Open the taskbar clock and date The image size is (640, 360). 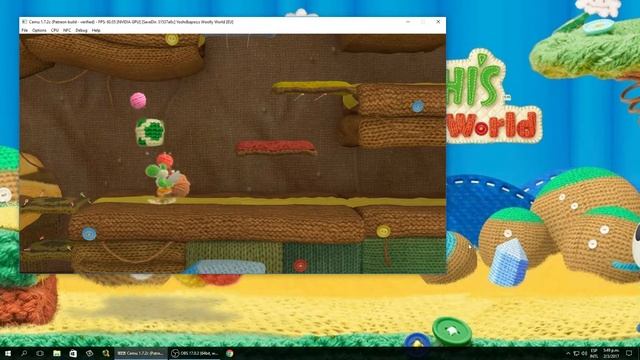[611, 353]
